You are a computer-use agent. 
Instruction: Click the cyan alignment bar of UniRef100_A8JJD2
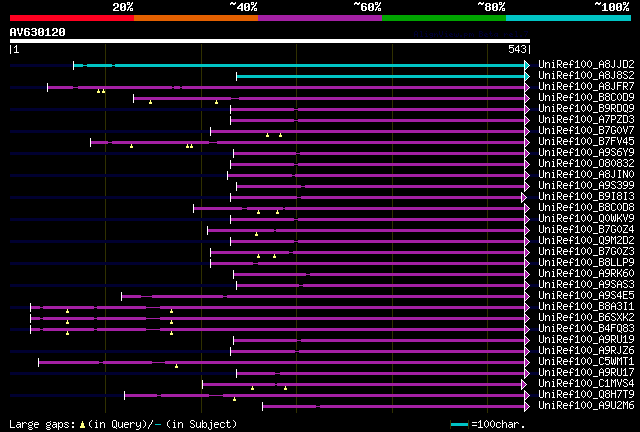point(299,65)
